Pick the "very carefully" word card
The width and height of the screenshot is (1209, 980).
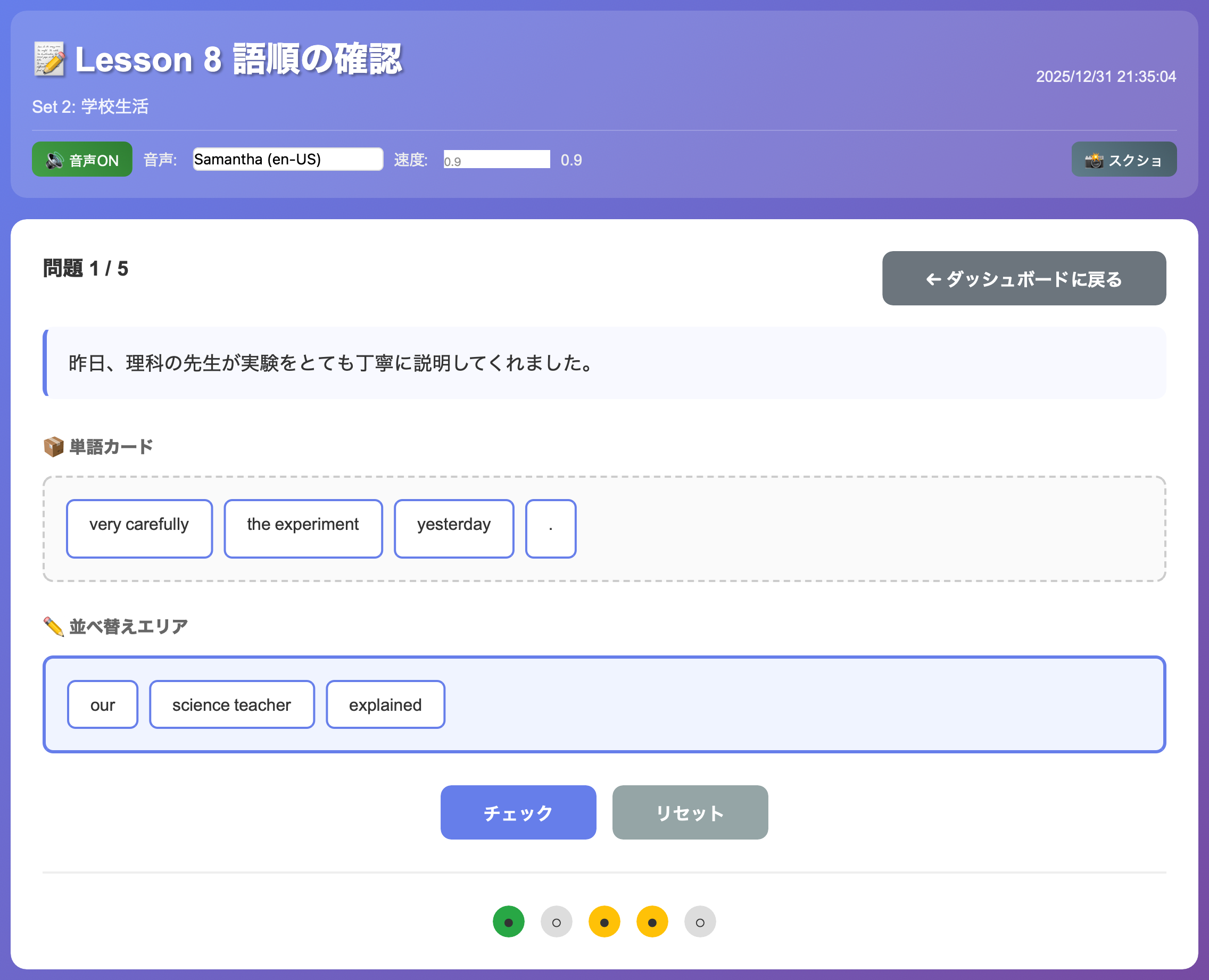139,528
